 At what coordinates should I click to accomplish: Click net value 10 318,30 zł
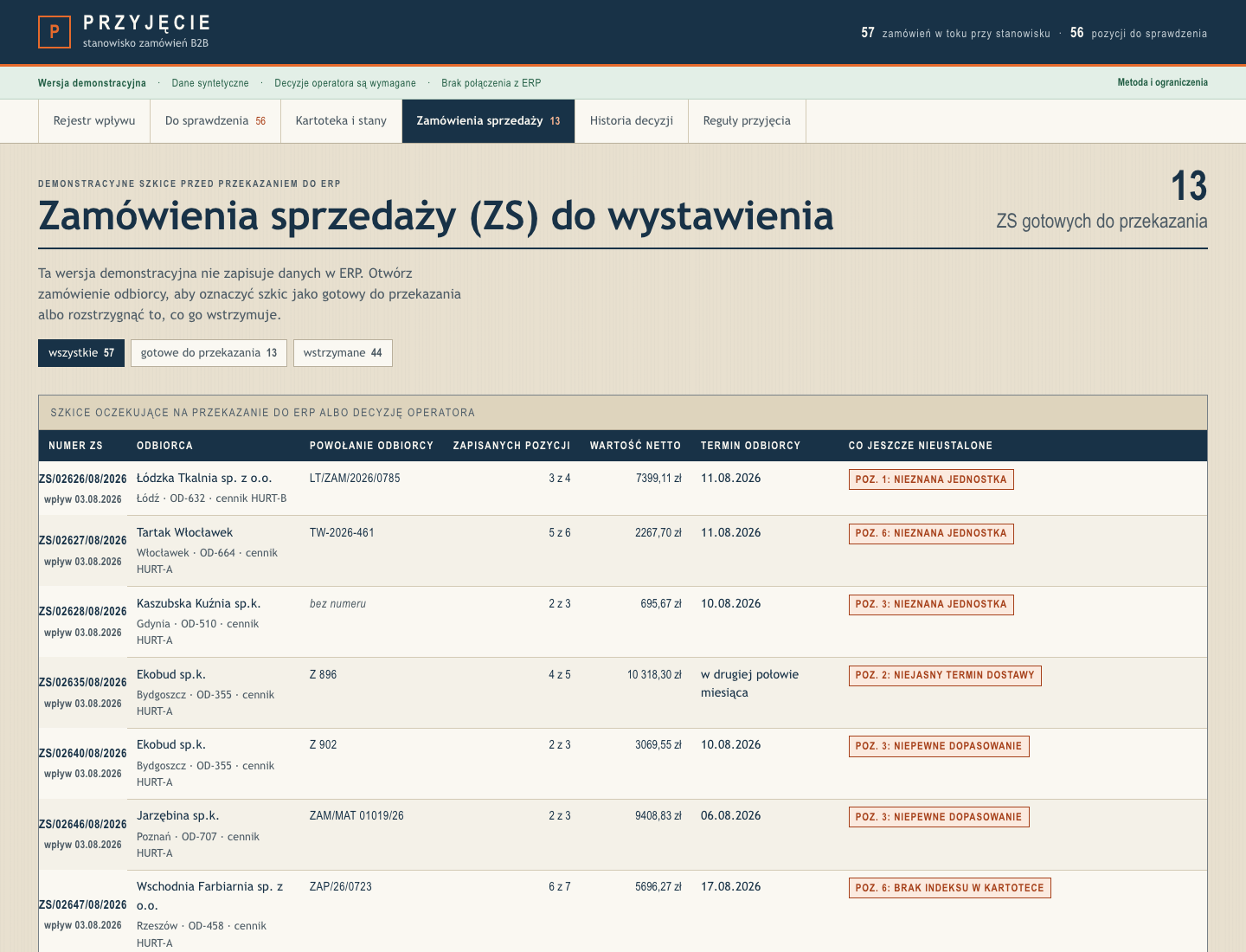[654, 674]
